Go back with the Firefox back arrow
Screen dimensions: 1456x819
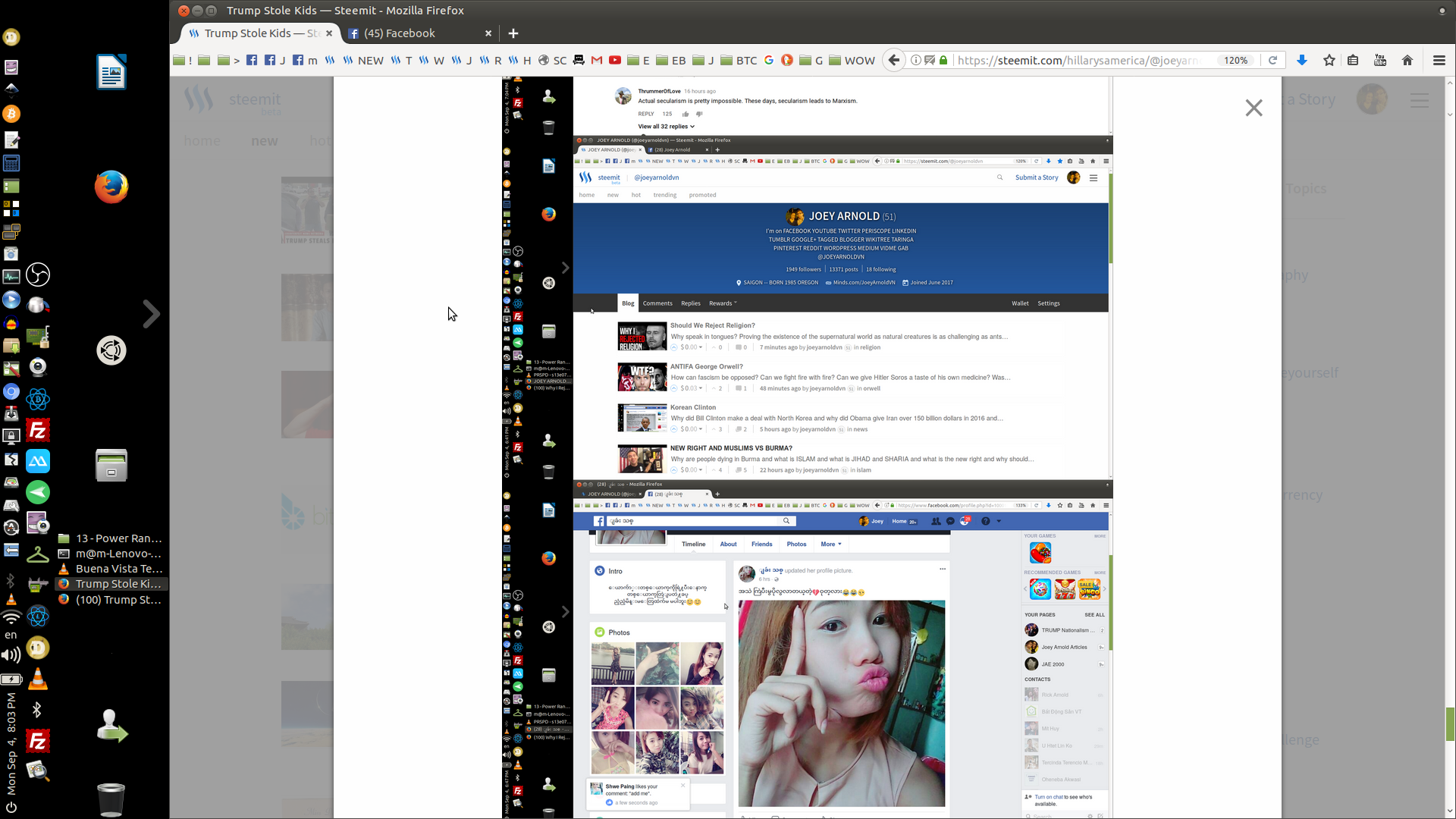pos(894,61)
